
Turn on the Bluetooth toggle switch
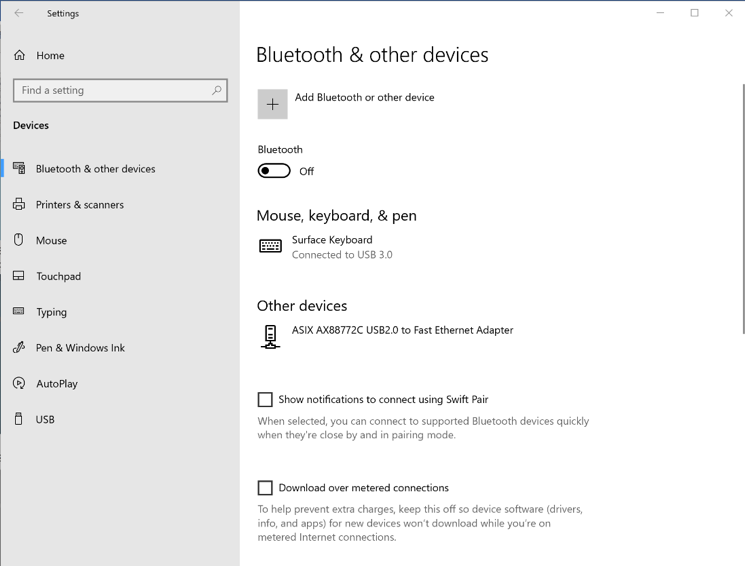(274, 171)
